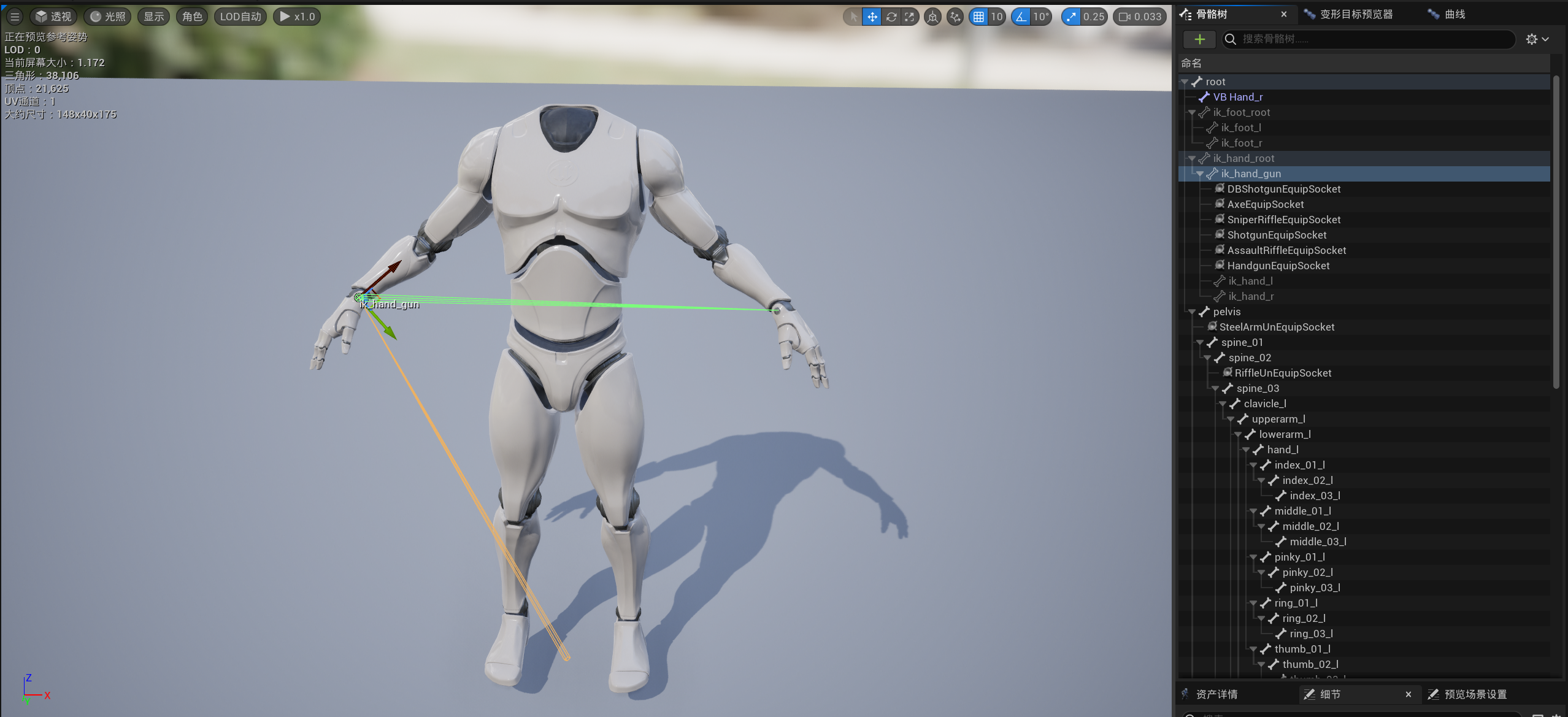Open the 光照 lighting mode menu
The image size is (1568, 717).
tap(108, 17)
